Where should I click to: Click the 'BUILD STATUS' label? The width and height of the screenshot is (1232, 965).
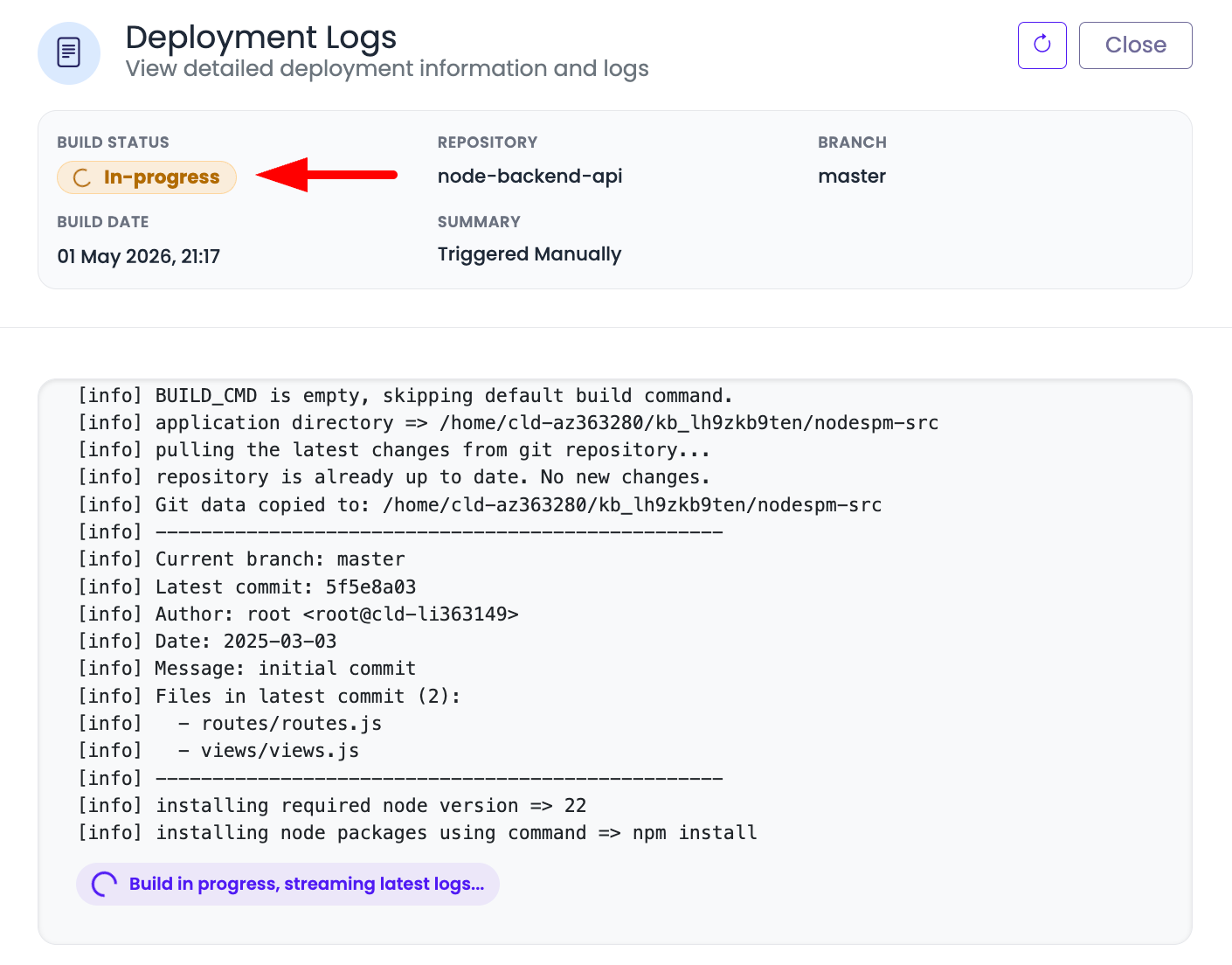pyautogui.click(x=114, y=142)
